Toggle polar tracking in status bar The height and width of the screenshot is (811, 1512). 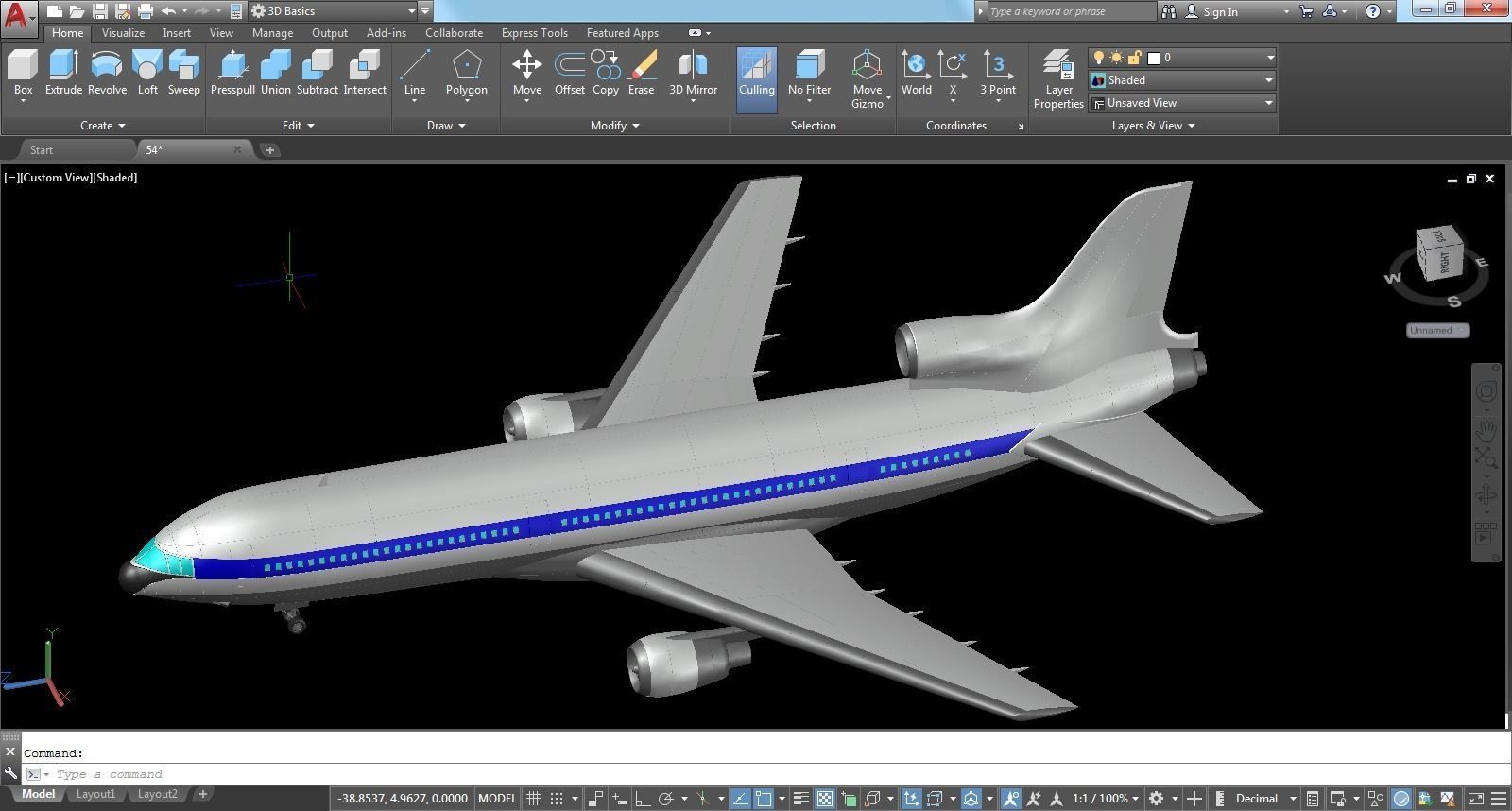[x=665, y=799]
